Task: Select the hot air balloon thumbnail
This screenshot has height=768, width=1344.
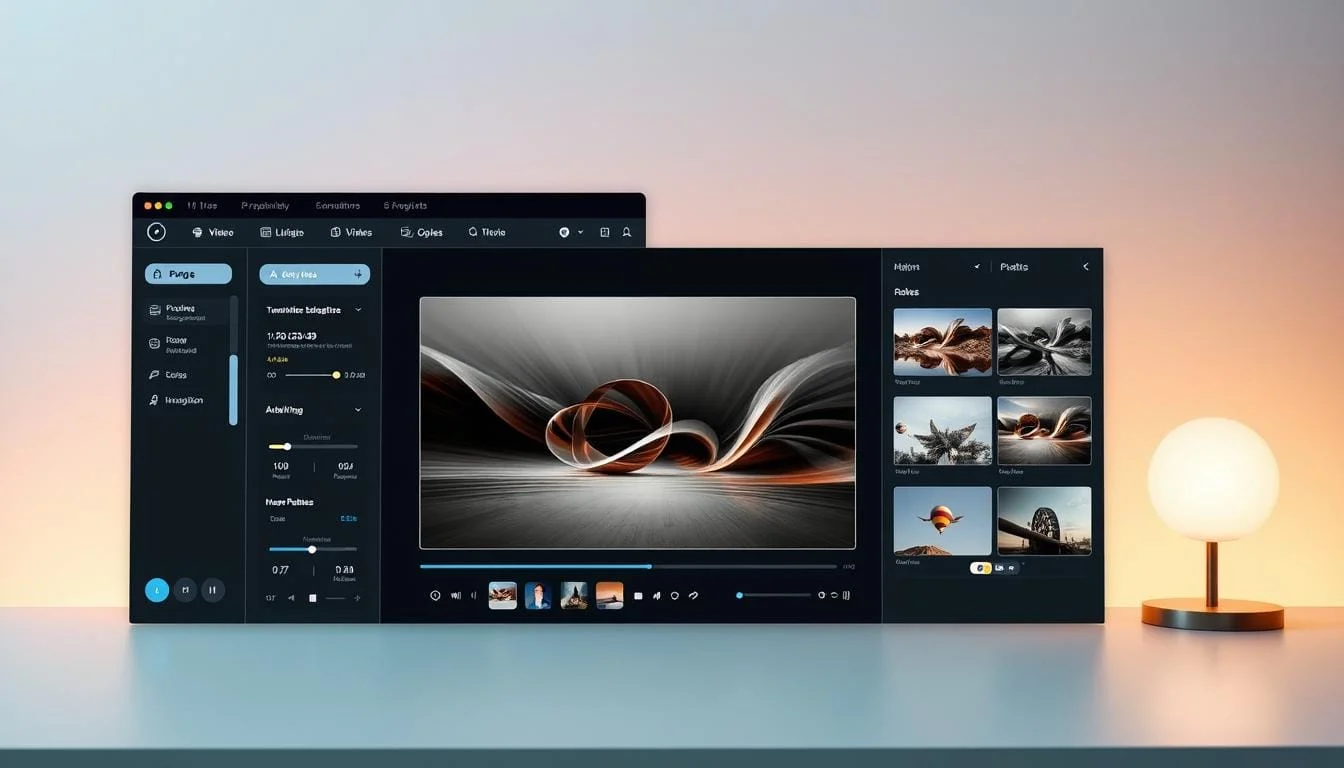Action: point(942,521)
